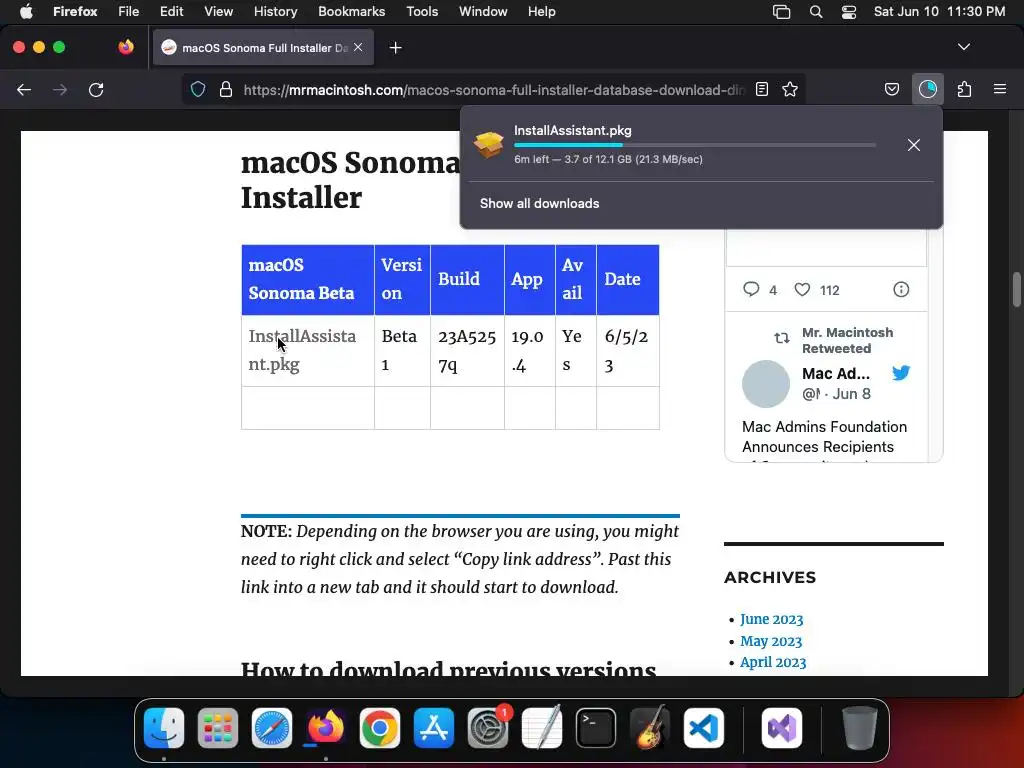The image size is (1024, 768).
Task: Open the View menu
Action: (x=218, y=12)
